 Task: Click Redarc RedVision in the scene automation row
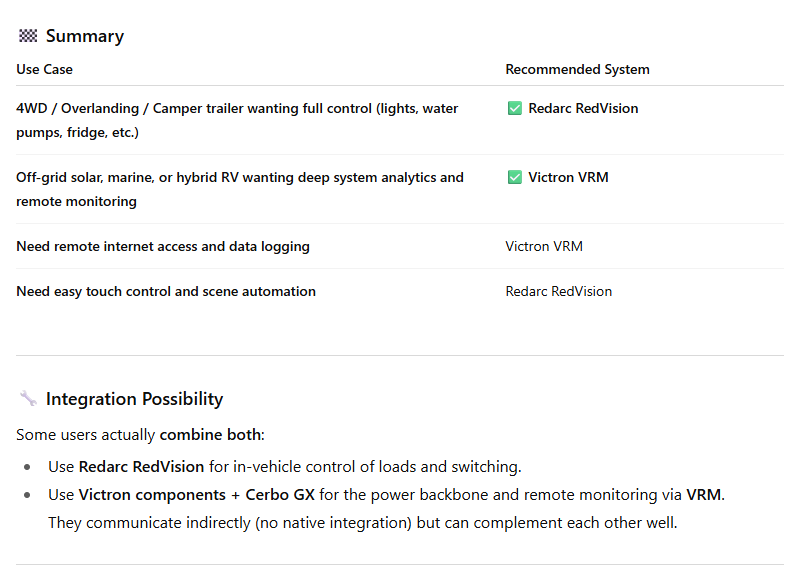pos(559,291)
